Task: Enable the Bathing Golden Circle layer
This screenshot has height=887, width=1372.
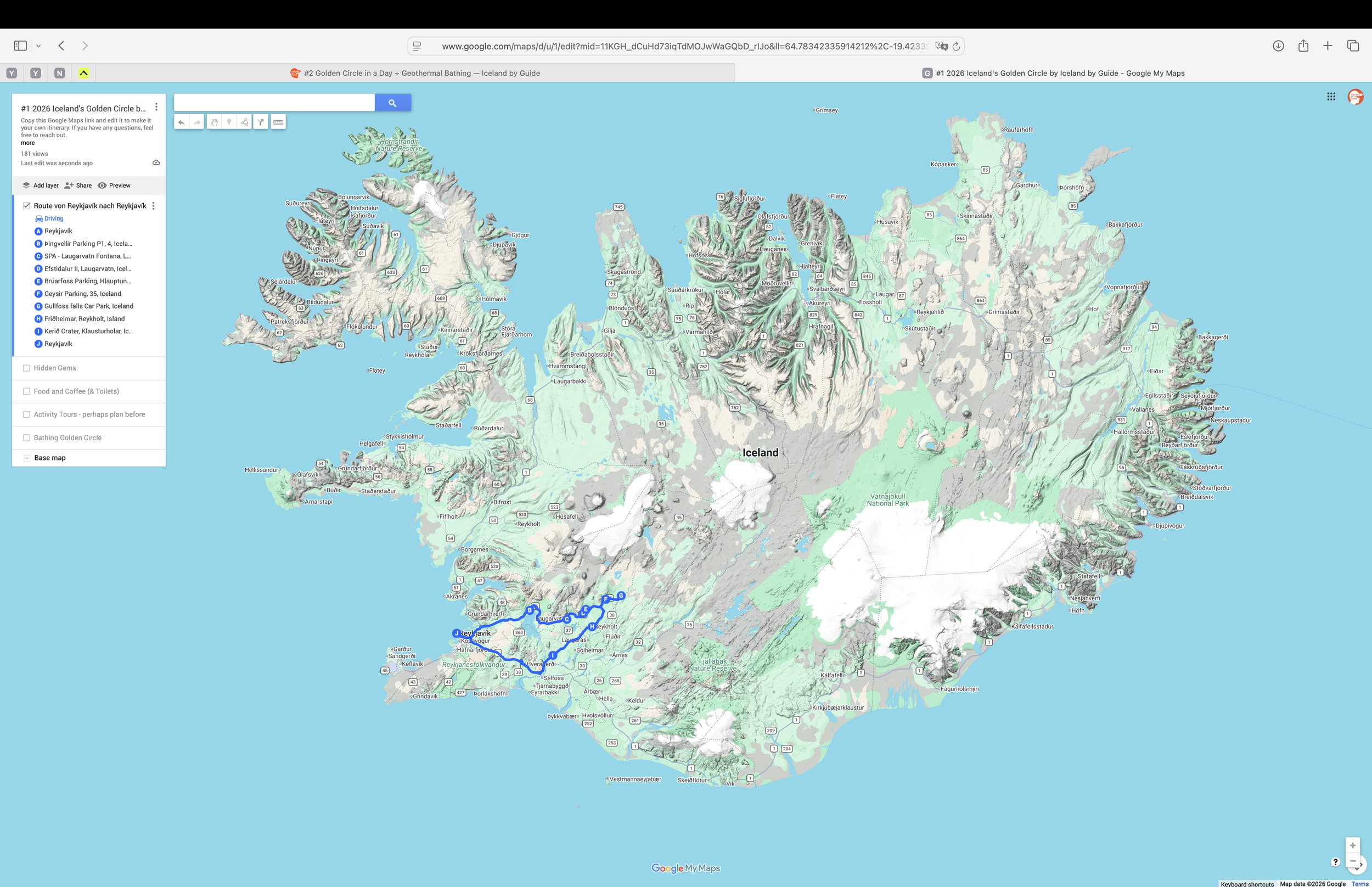Action: (x=26, y=438)
